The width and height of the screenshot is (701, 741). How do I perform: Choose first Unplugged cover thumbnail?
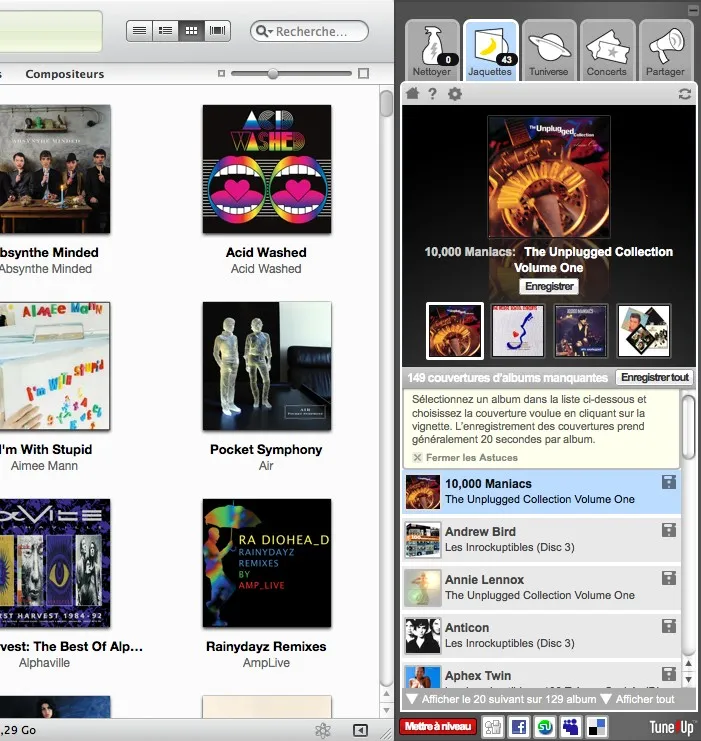tap(454, 331)
